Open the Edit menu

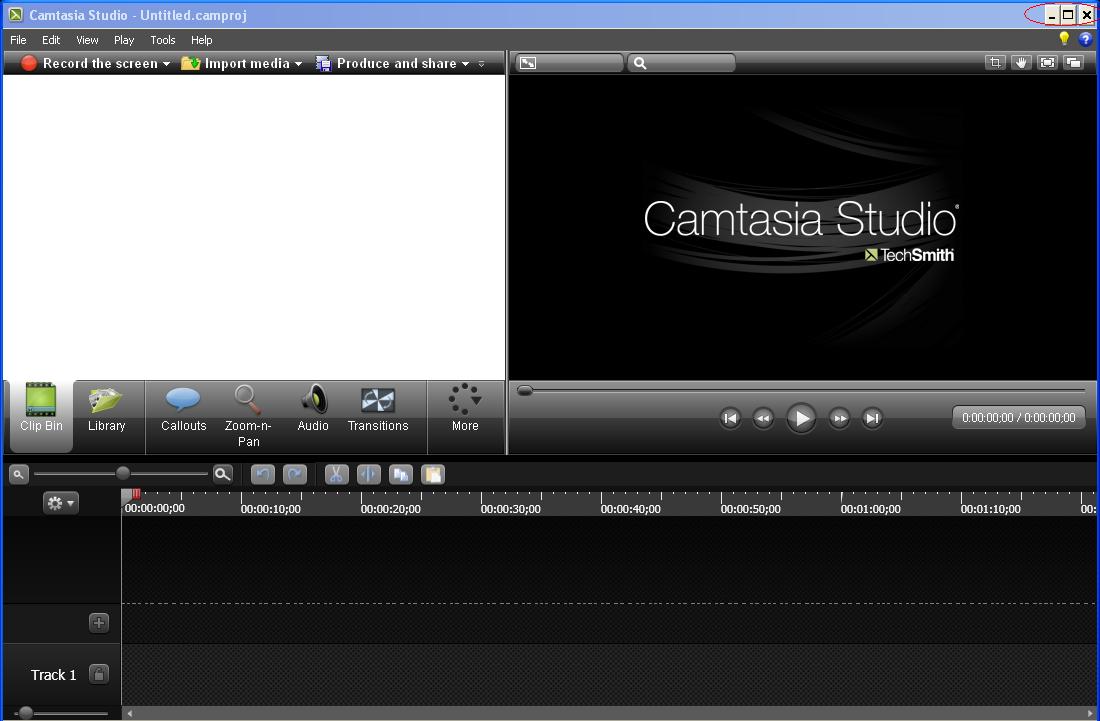51,40
